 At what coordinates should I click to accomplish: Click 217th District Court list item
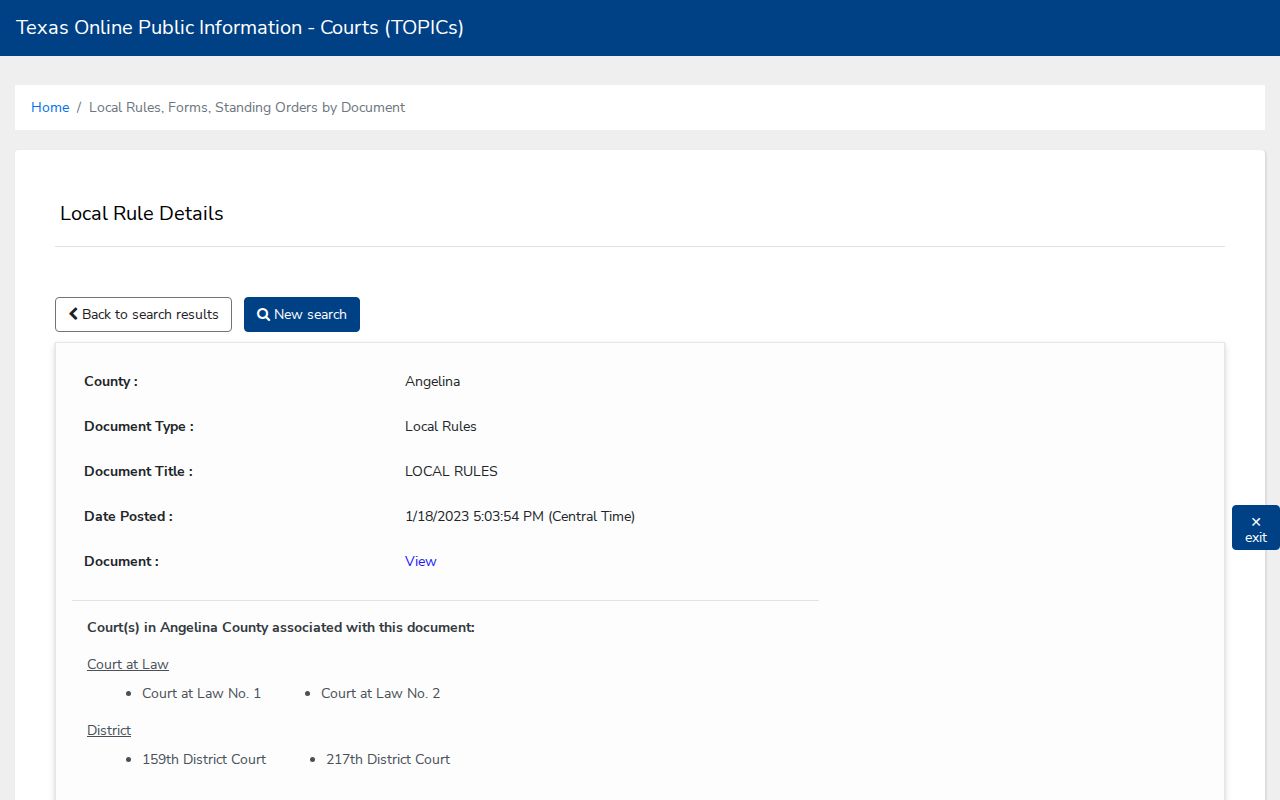388,759
